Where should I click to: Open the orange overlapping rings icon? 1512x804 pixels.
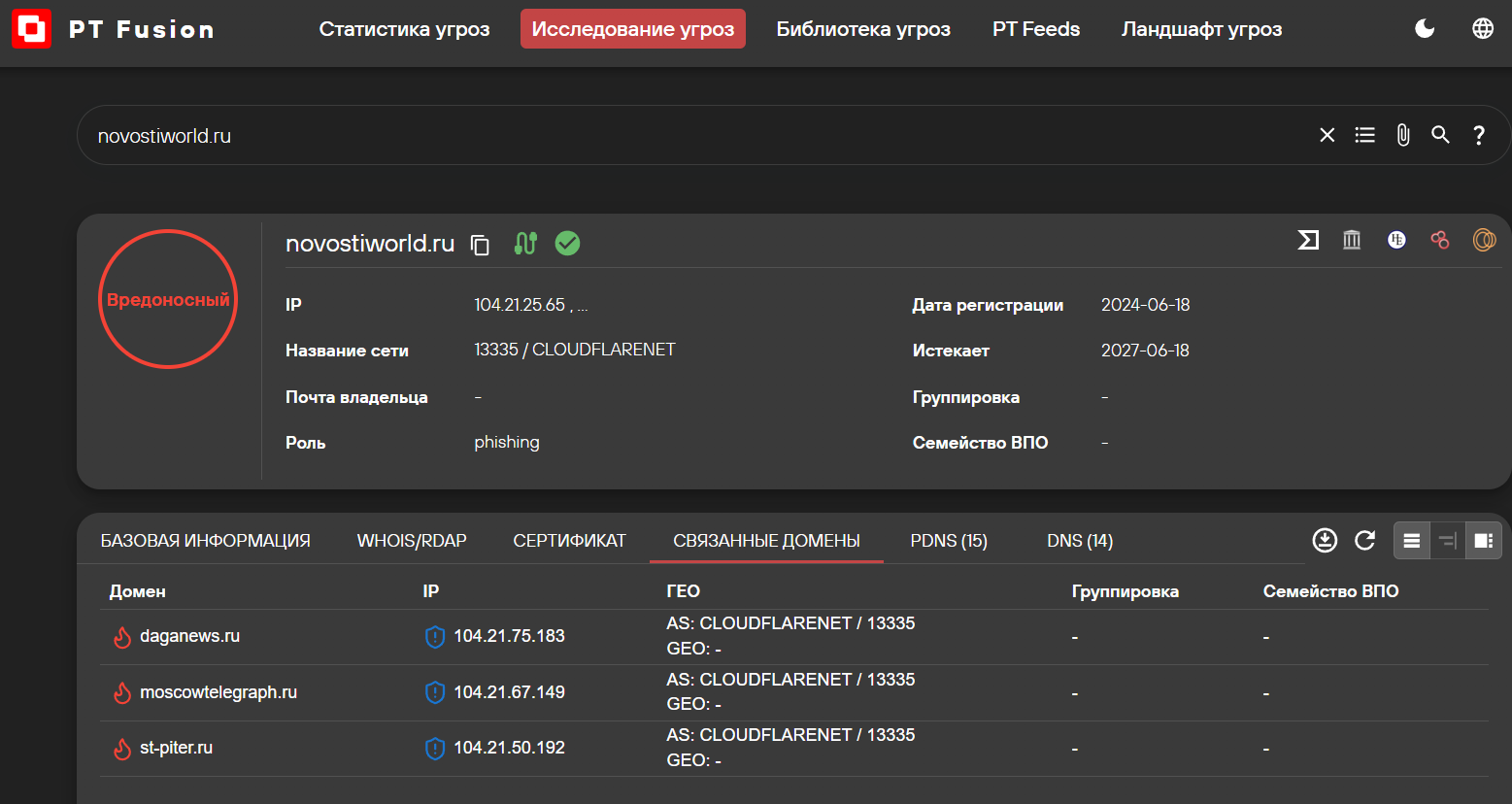pos(1485,240)
